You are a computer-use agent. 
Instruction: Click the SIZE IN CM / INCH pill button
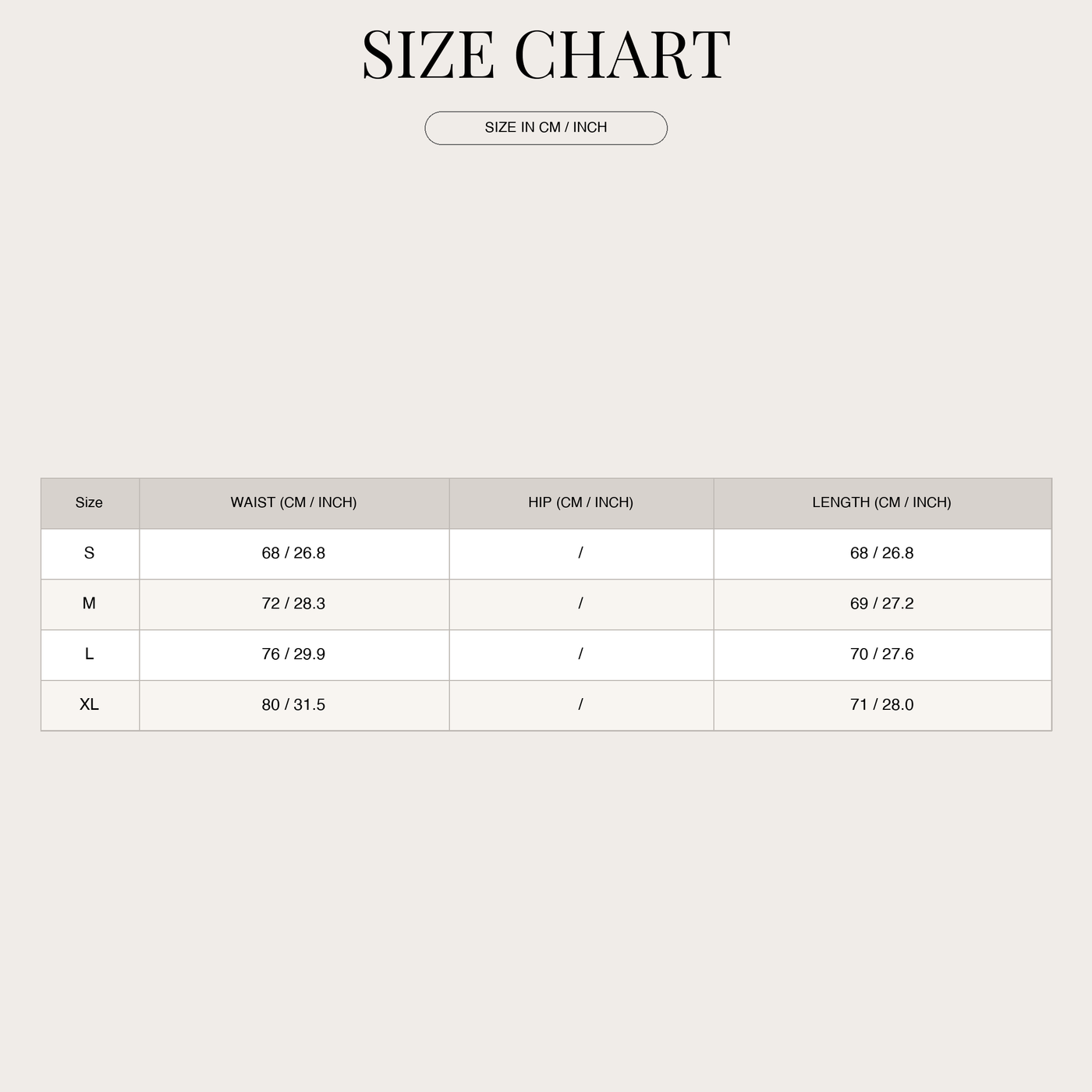coord(546,128)
